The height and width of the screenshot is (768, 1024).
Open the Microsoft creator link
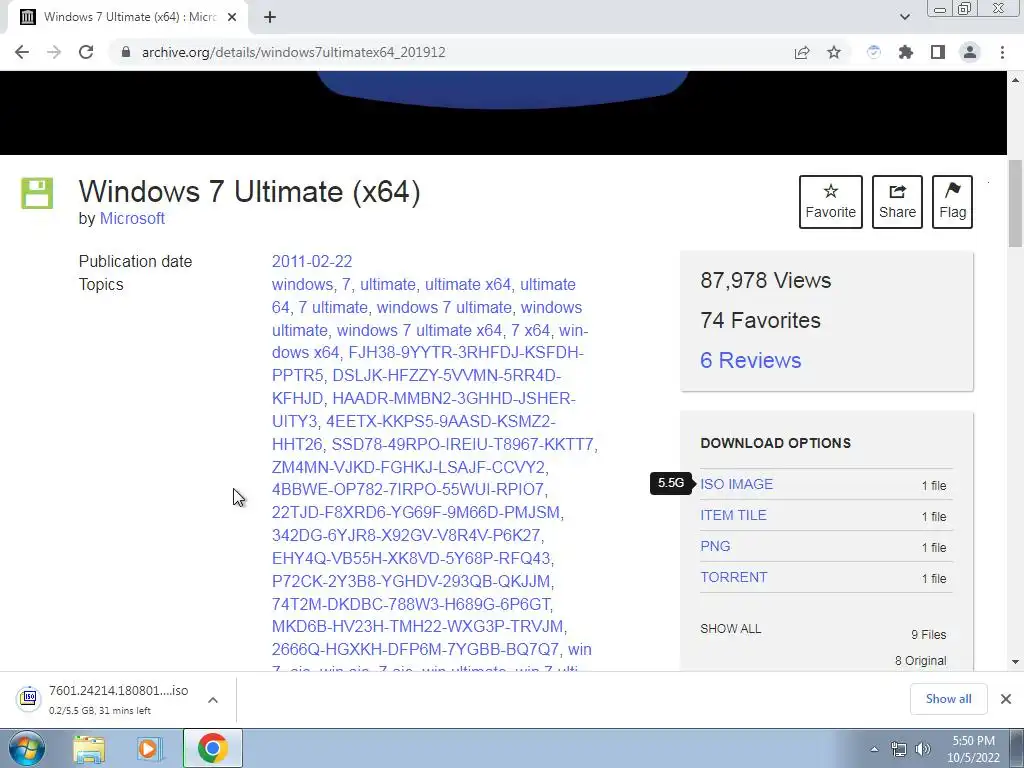[x=132, y=218]
